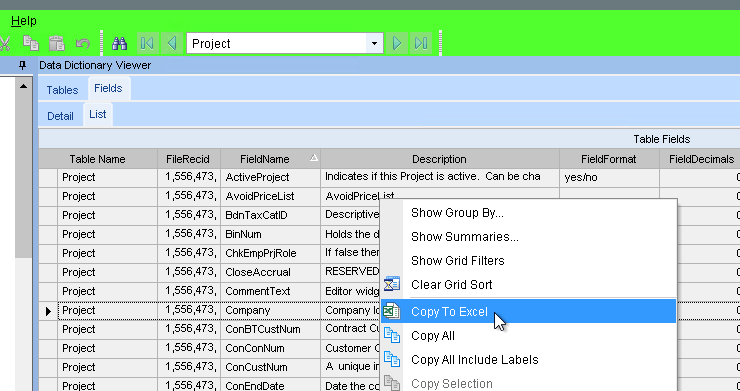Screen dimensions: 740x391
Task: Open the Detail sub-tab
Action: pos(60,116)
